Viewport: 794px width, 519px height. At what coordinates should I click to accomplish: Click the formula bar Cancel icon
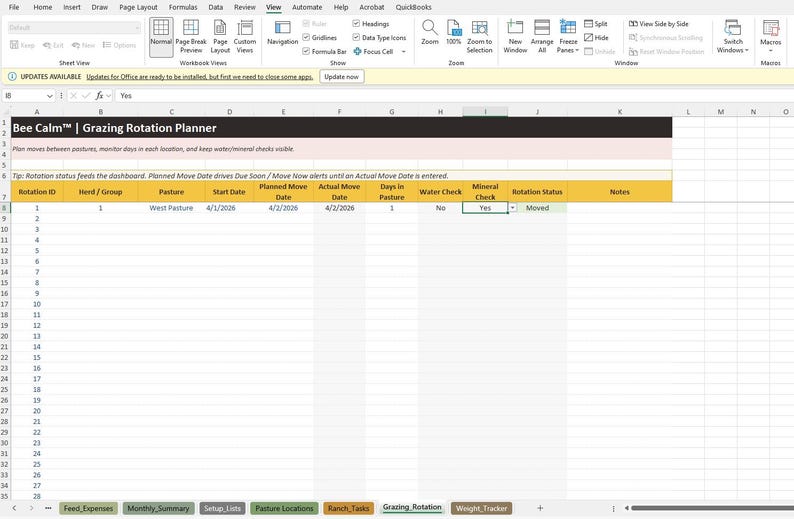(73, 95)
